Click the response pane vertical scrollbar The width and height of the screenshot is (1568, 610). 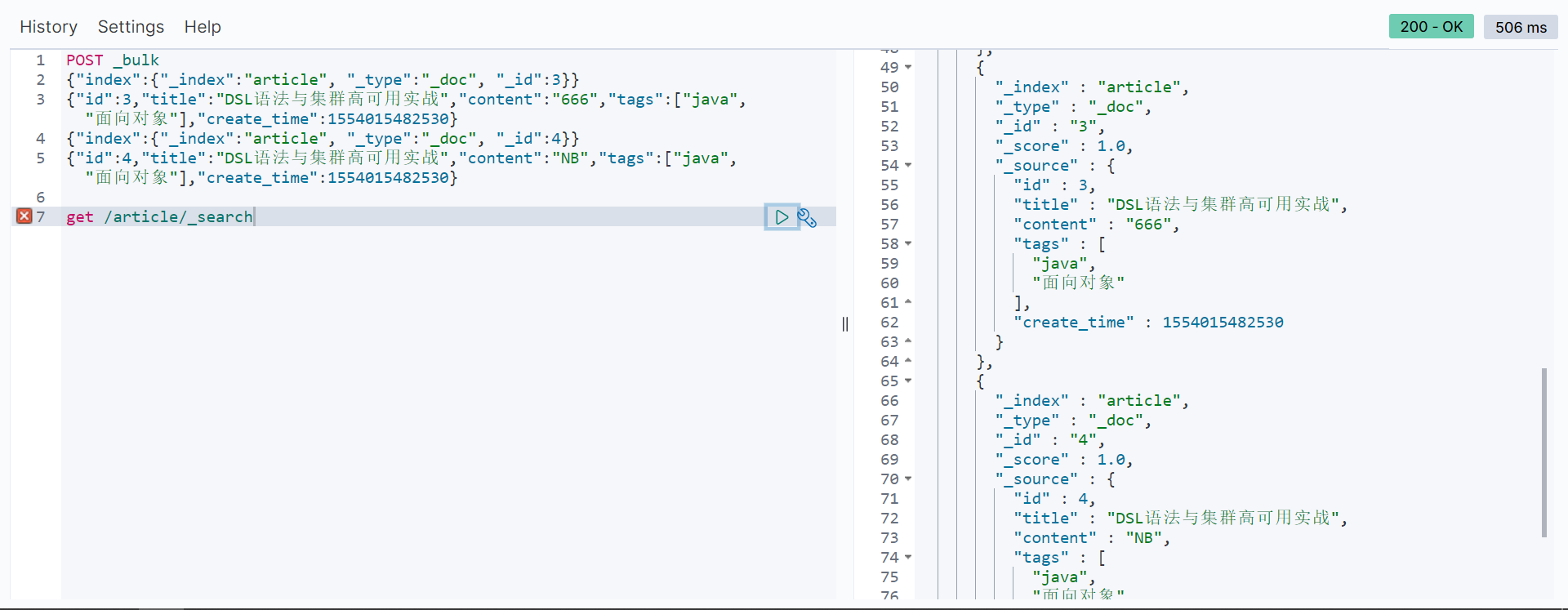(x=1544, y=452)
